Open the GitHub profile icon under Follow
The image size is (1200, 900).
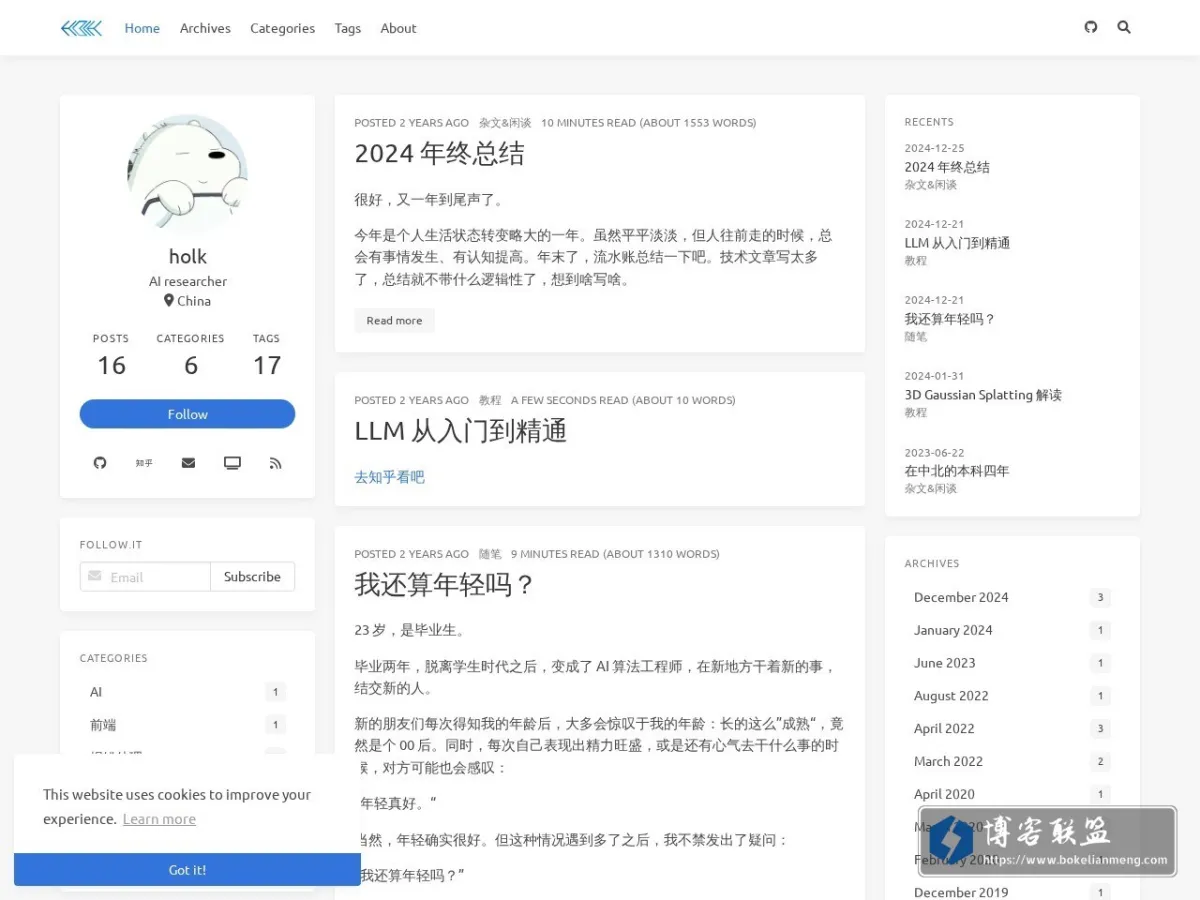[x=100, y=463]
